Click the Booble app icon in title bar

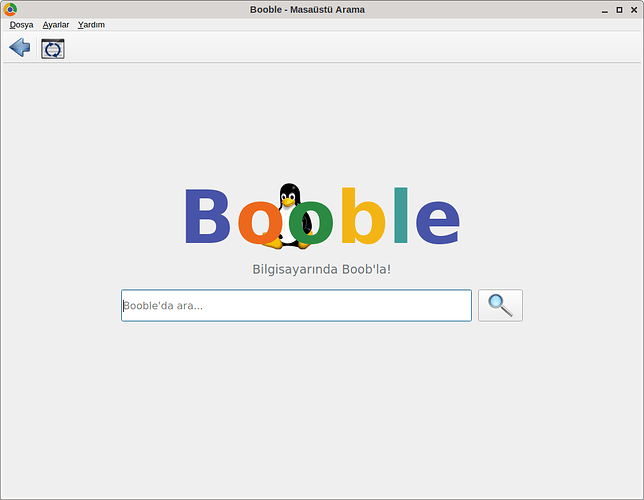click(x=10, y=10)
